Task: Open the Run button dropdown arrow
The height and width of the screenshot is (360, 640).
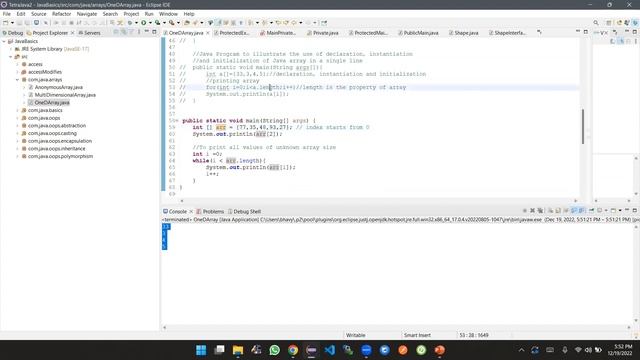Action: (150, 23)
